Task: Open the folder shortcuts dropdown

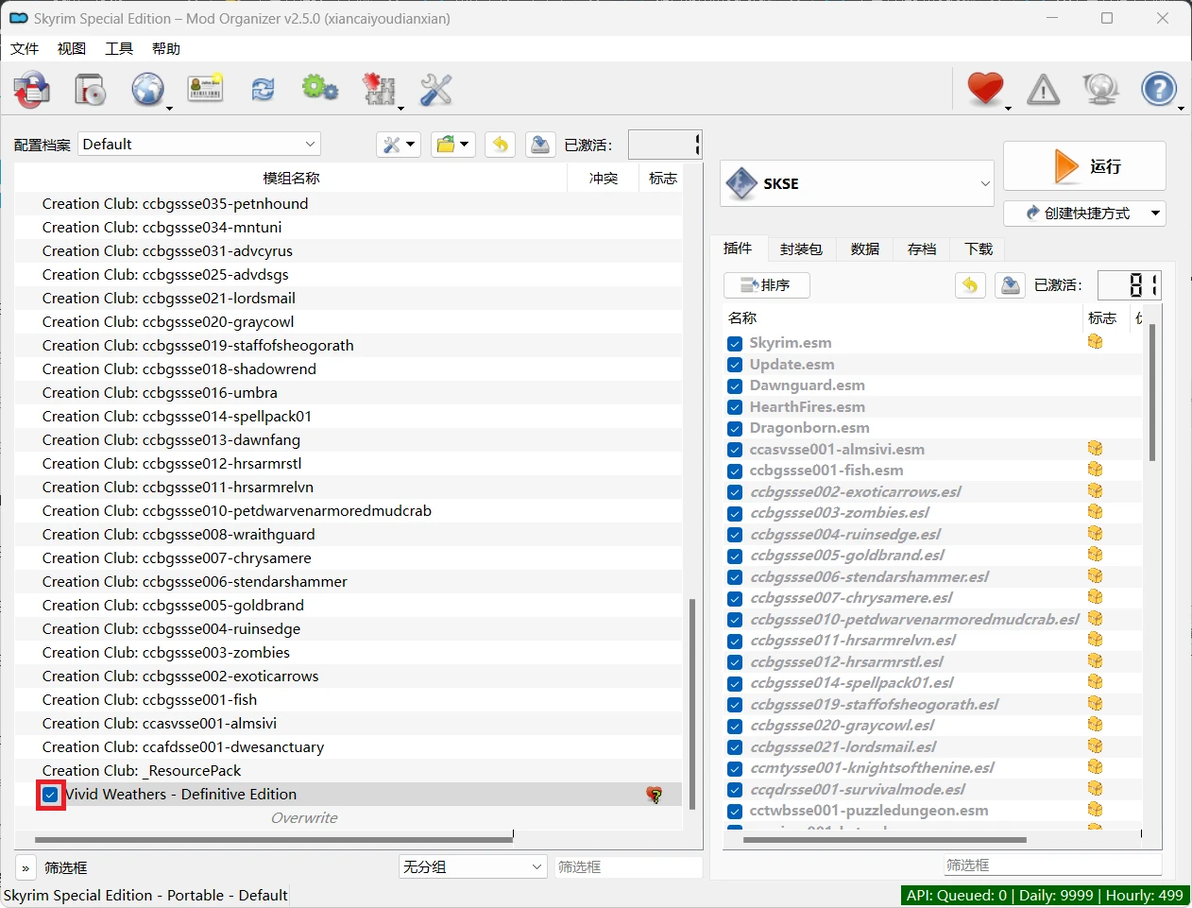Action: (453, 144)
